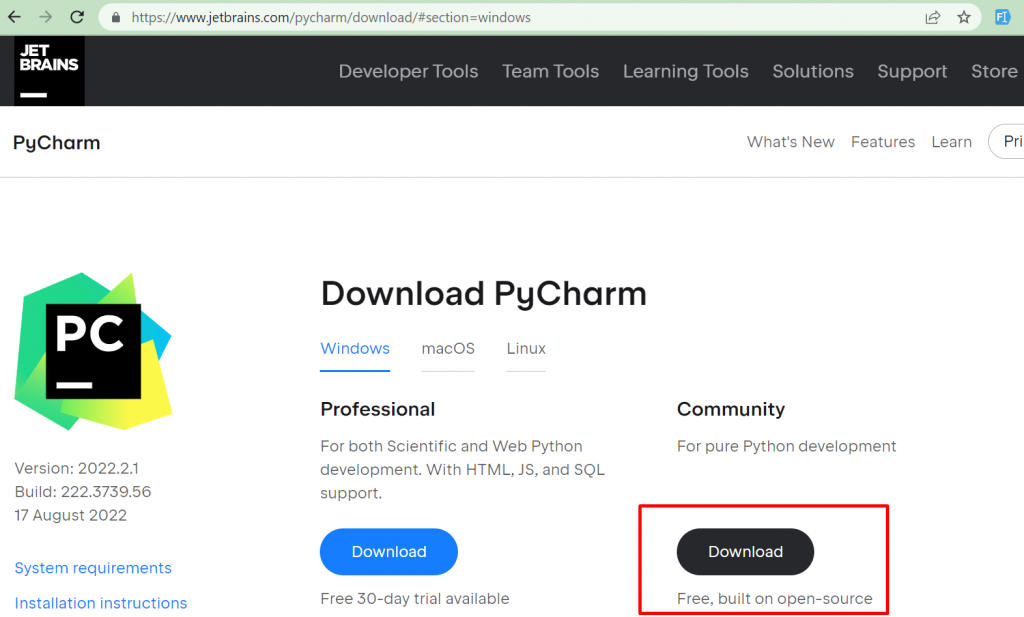The width and height of the screenshot is (1024, 617).
Task: Open the Developer Tools menu
Action: pyautogui.click(x=408, y=71)
